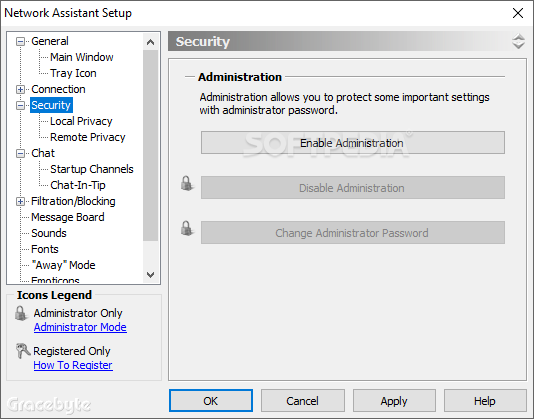Click the up/down arrows icon in Security header
Image resolution: width=534 pixels, height=419 pixels.
pyautogui.click(x=518, y=41)
